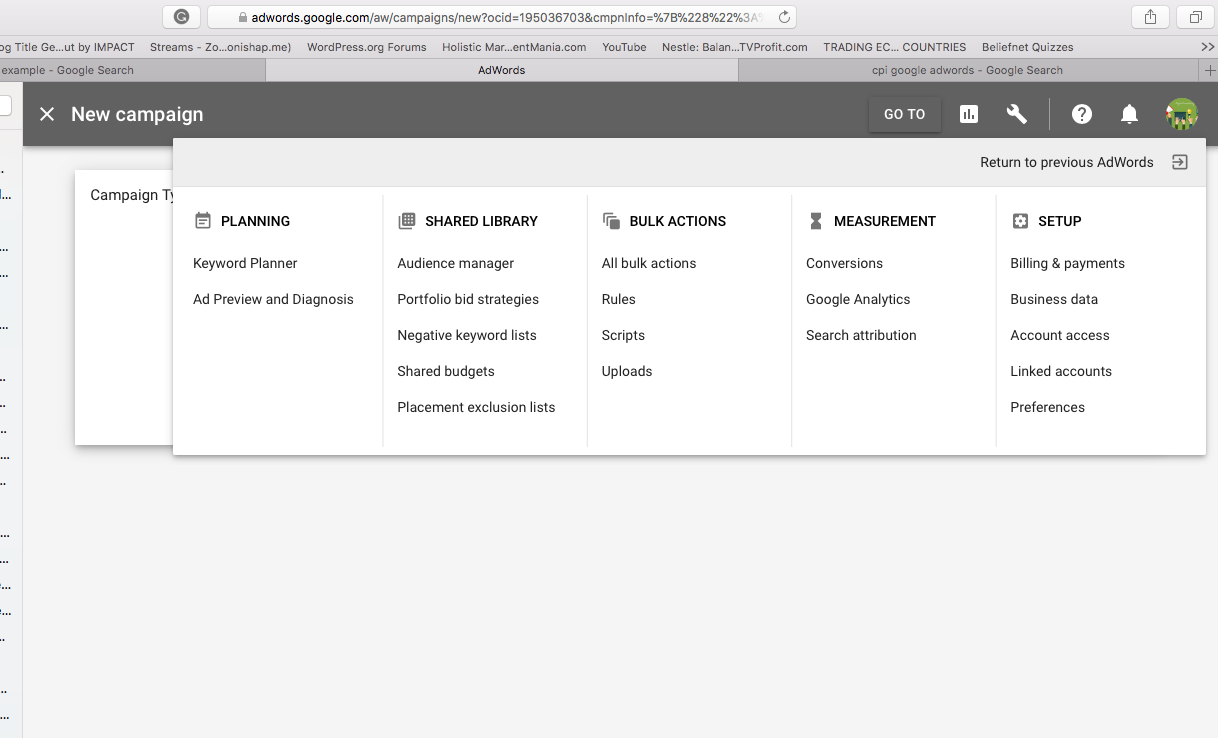Click the Setup gear icon
Screen dimensions: 1218x738
[x=1020, y=221]
